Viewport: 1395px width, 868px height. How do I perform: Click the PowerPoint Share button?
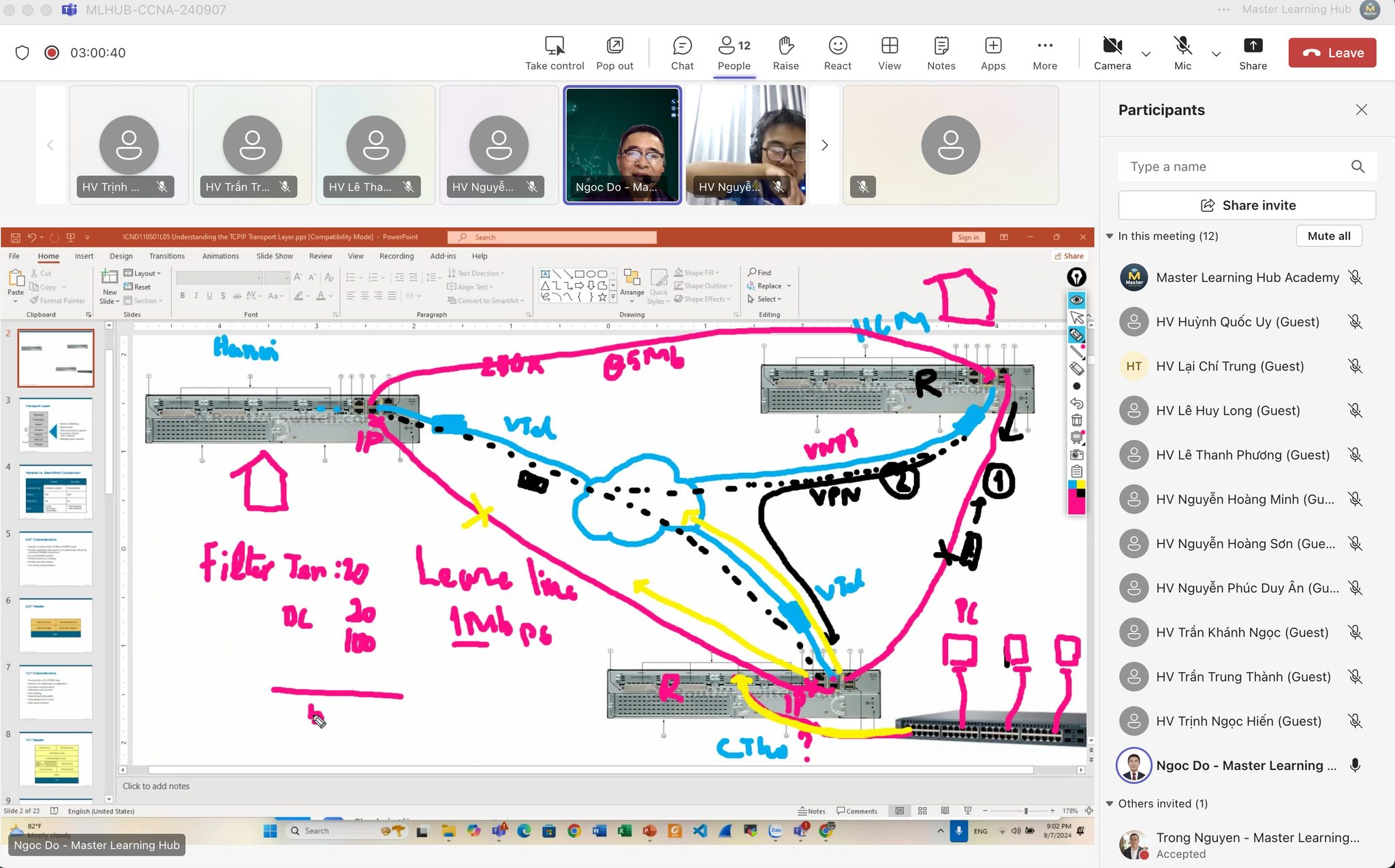point(1069,256)
